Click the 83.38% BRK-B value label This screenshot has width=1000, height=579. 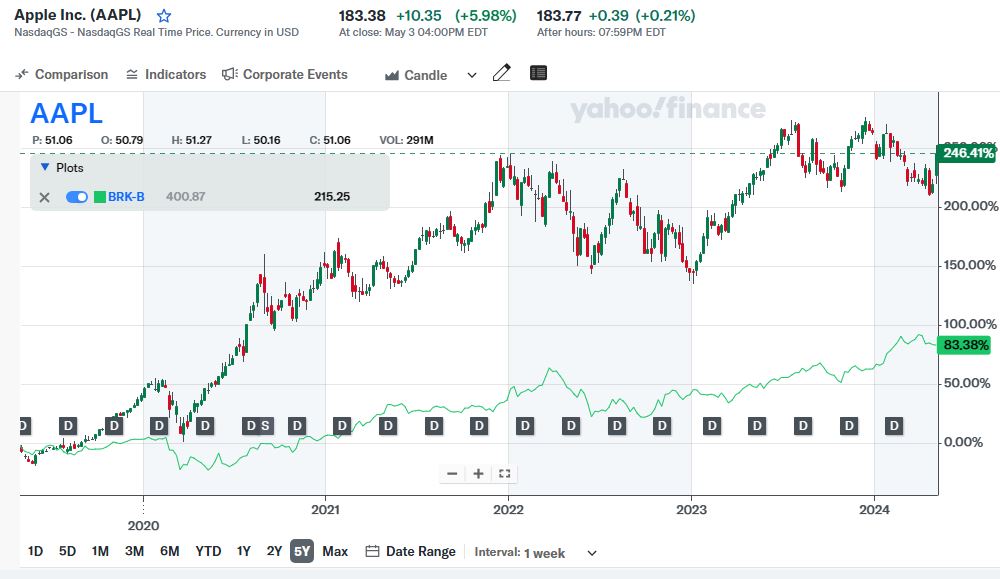966,345
